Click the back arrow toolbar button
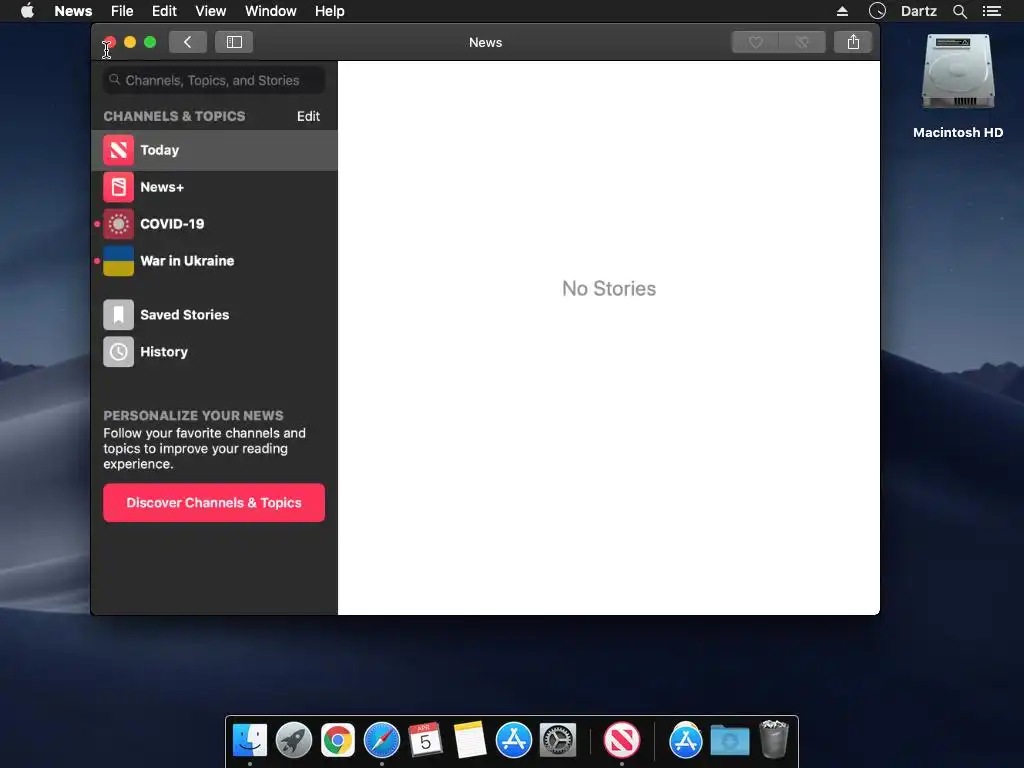1024x768 pixels. tap(187, 42)
